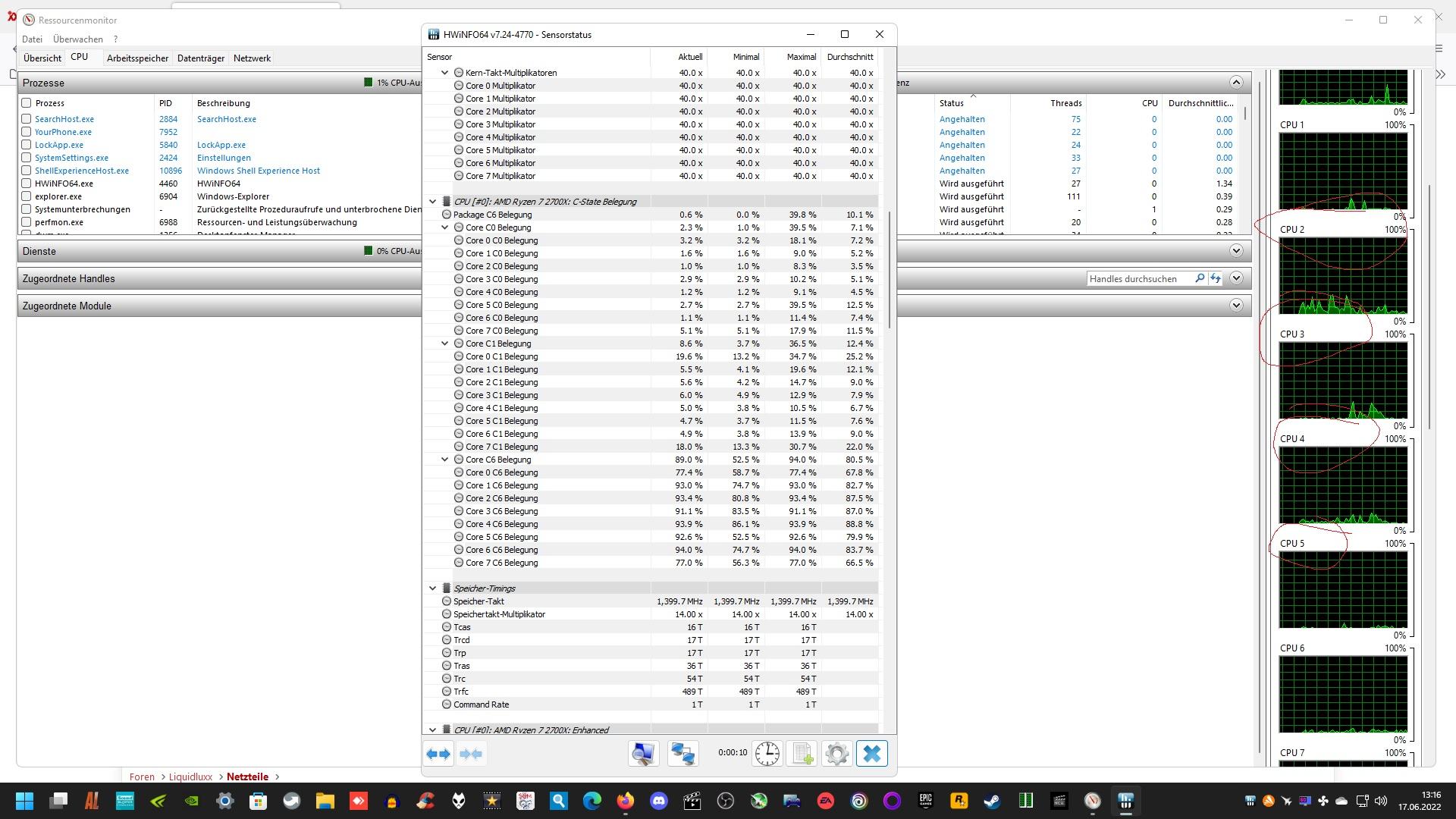
Task: Check the HWiNFO64.exe process checkbox
Action: pos(27,184)
